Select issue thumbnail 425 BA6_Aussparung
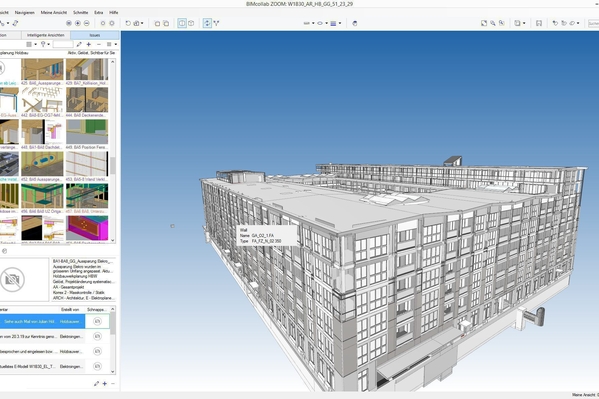Image resolution: width=599 pixels, height=399 pixels. (x=42, y=70)
